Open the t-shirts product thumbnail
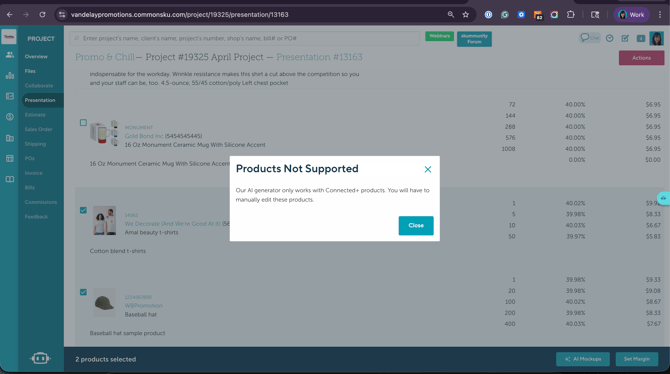This screenshot has width=670, height=374. point(105,221)
